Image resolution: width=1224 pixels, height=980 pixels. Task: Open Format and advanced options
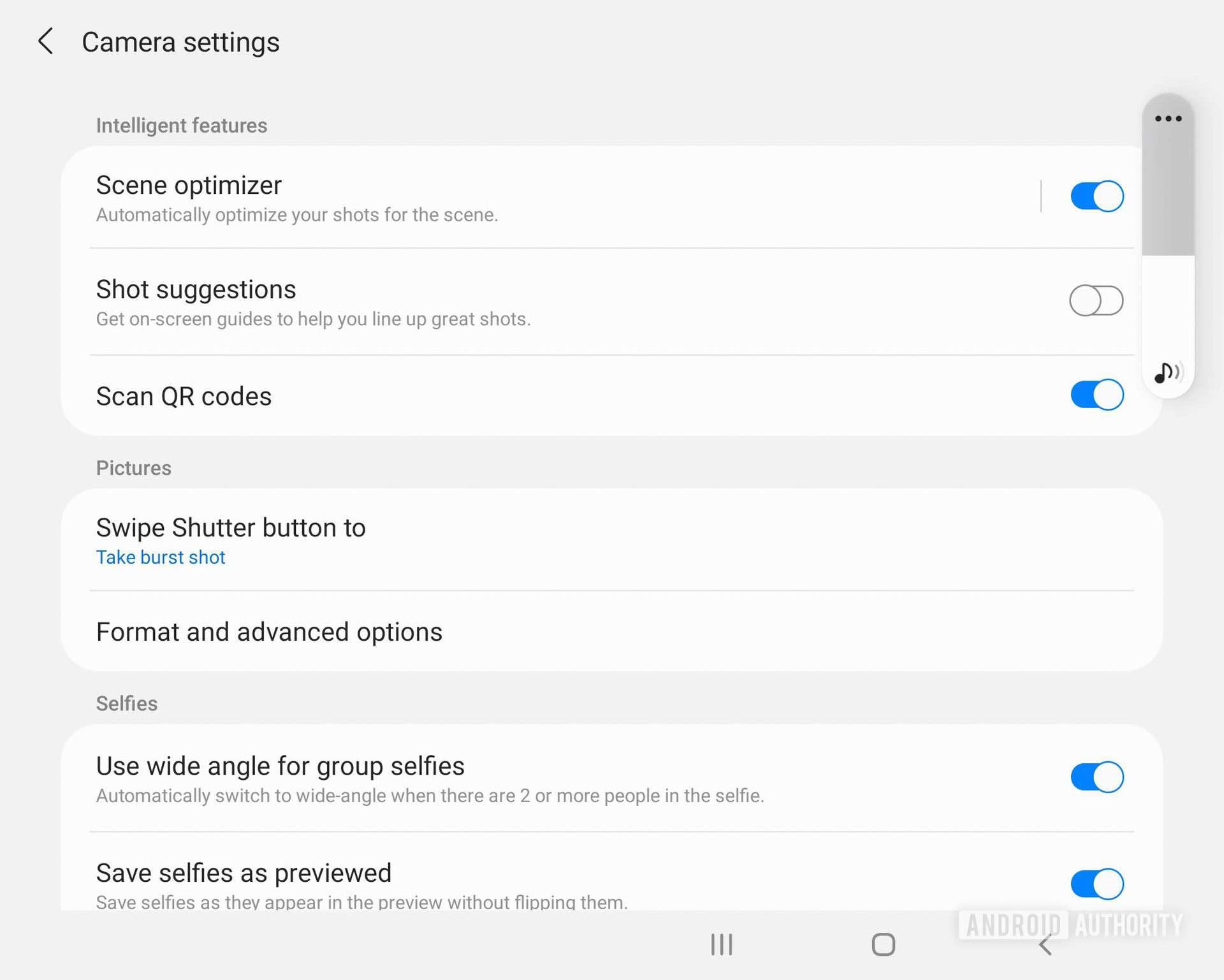click(269, 632)
